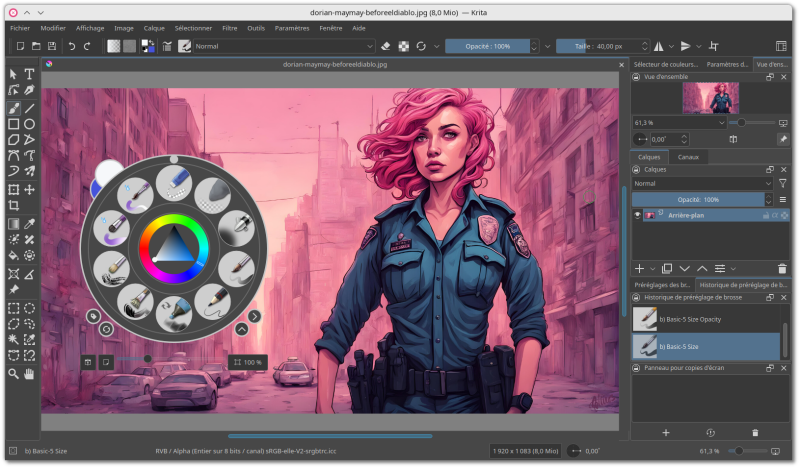The height and width of the screenshot is (468, 800).
Task: Select the Elliptical Selection tool
Action: pyautogui.click(x=29, y=308)
